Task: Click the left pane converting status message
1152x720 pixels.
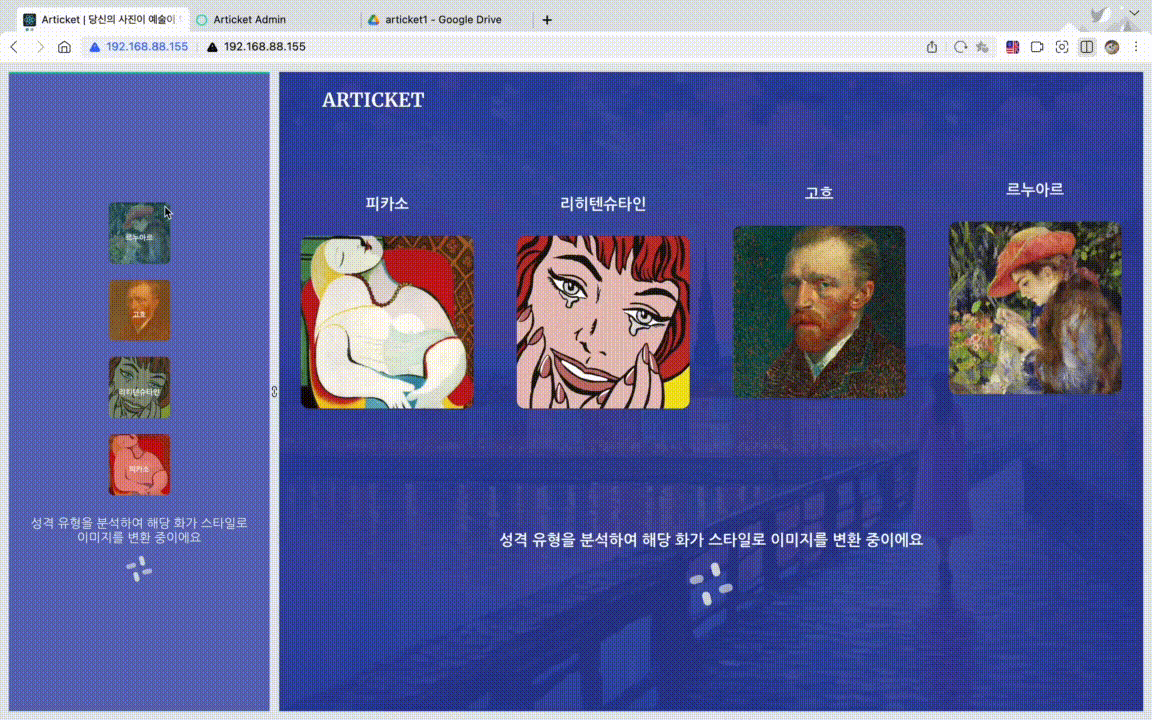Action: [x=140, y=530]
